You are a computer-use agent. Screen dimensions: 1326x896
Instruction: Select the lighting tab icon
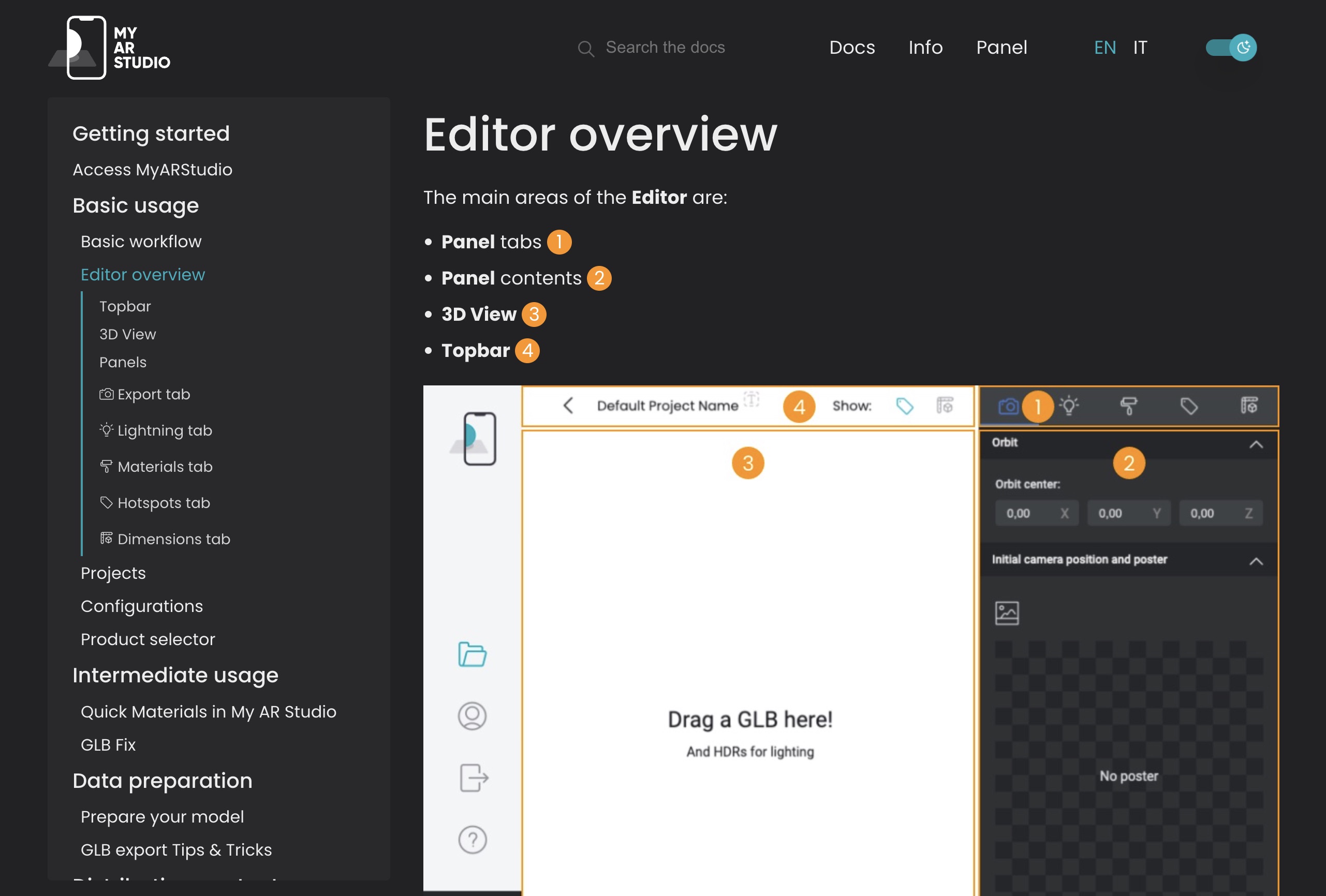[x=1069, y=407]
